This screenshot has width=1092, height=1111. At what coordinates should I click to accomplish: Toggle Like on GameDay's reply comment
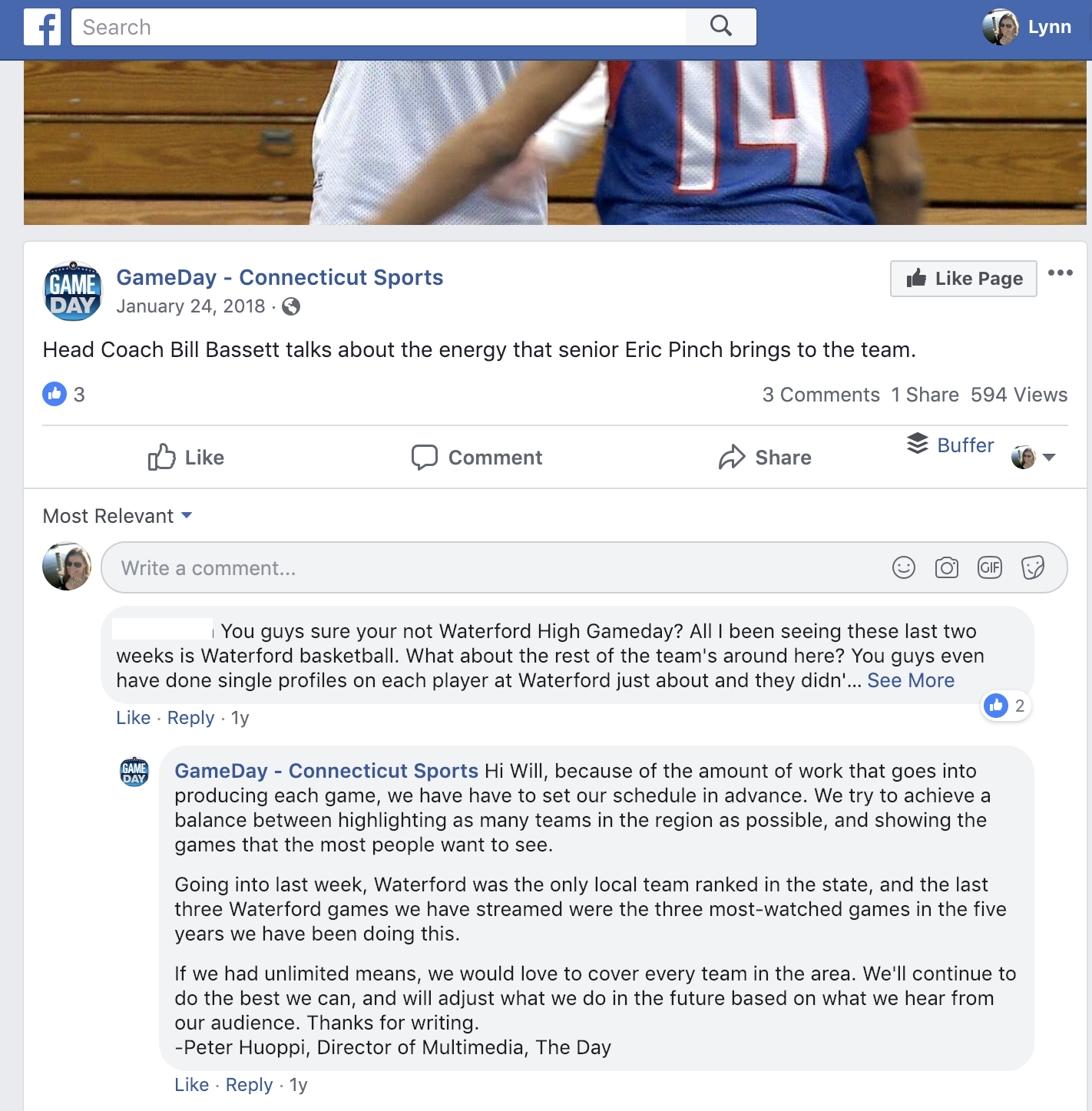[x=191, y=1084]
